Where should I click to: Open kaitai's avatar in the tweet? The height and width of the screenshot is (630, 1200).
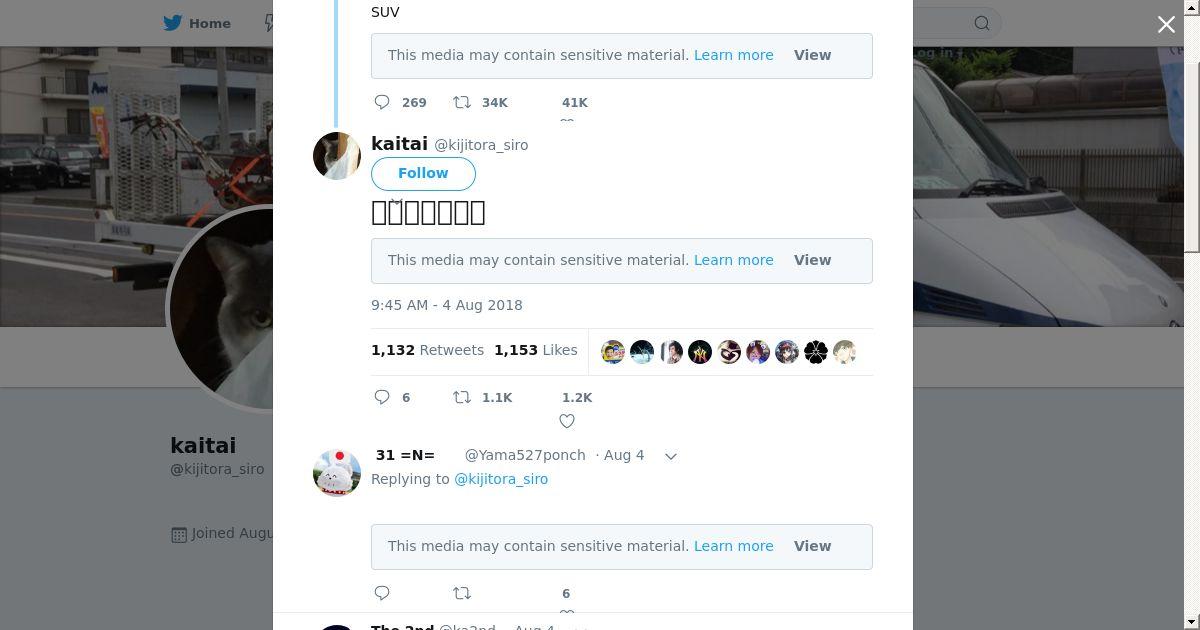tap(337, 156)
